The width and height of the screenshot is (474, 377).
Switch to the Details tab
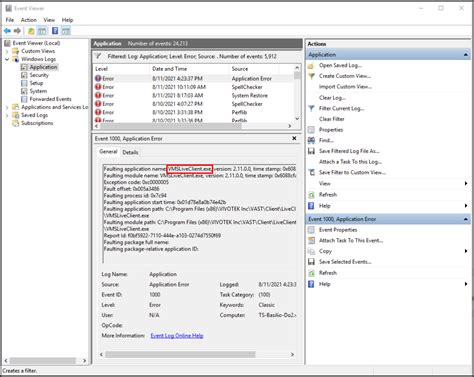coord(130,152)
